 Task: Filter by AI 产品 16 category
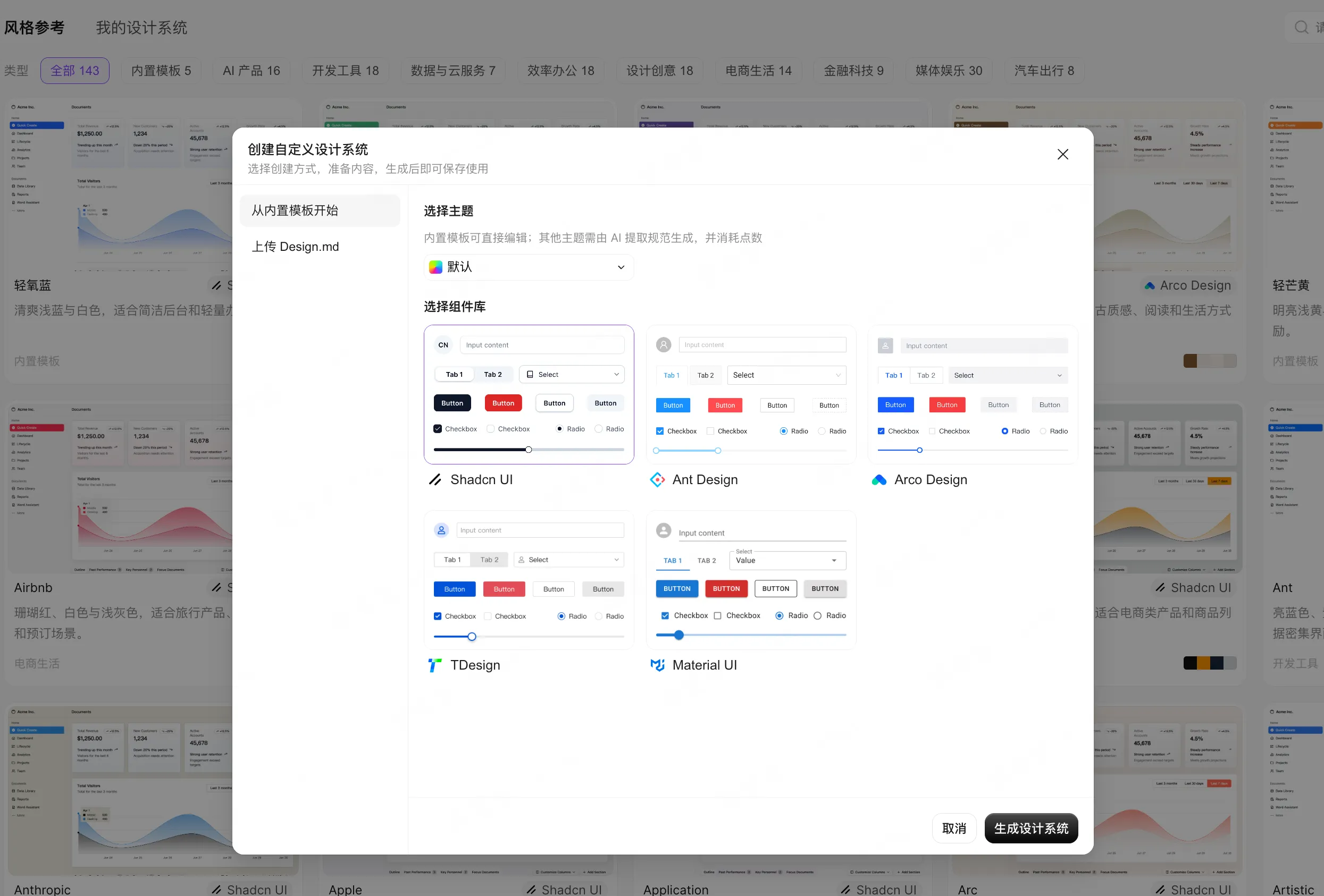tap(251, 71)
